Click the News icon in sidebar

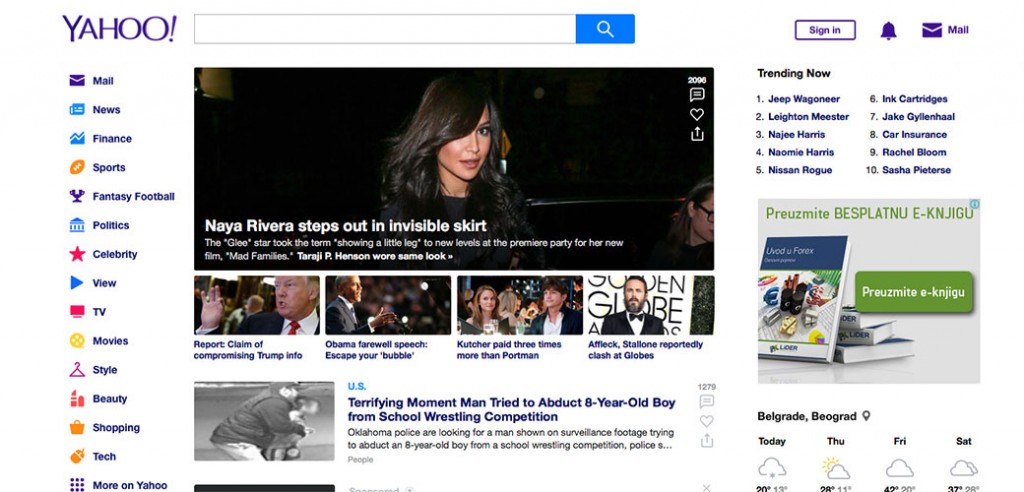(x=77, y=109)
